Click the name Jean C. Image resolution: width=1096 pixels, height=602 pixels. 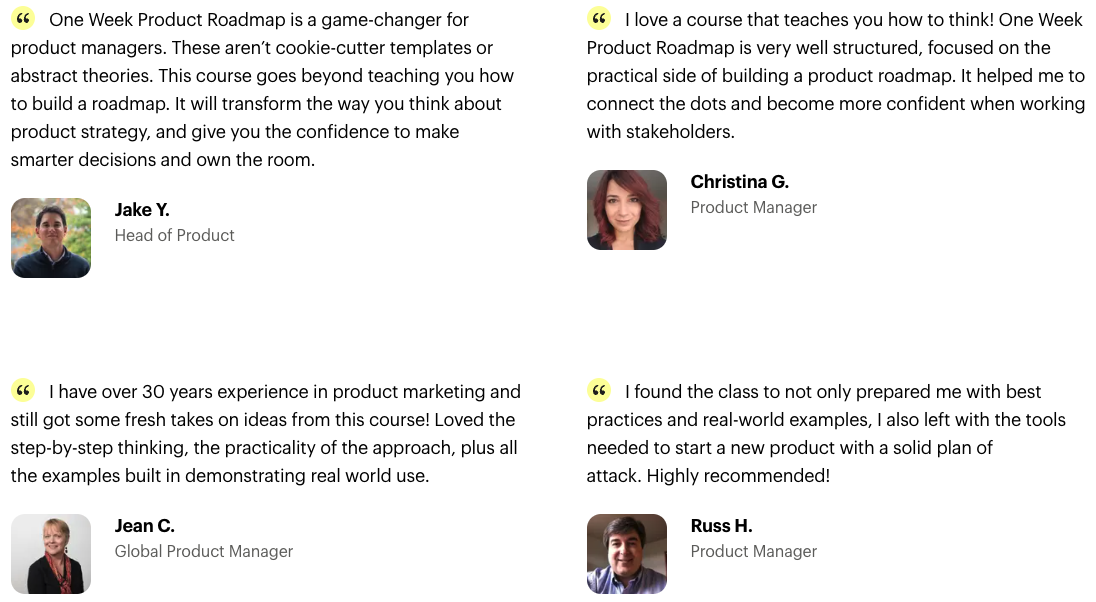click(x=145, y=526)
